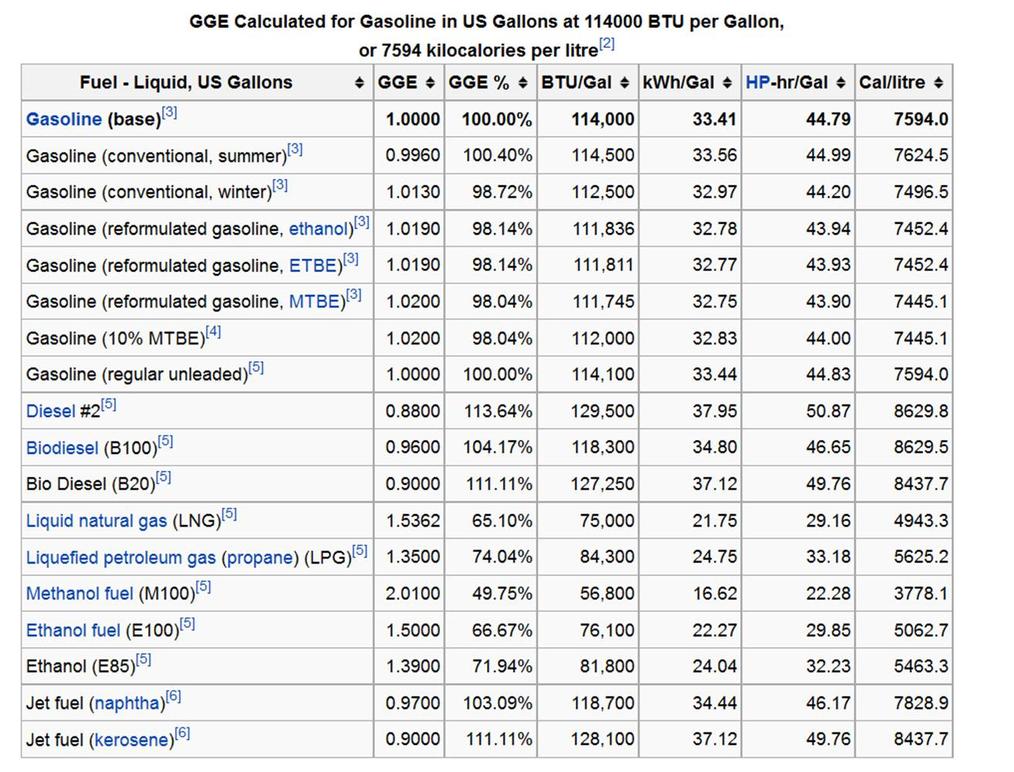Click citation [2] in the table title
The width and height of the screenshot is (1014, 772).
[x=607, y=44]
